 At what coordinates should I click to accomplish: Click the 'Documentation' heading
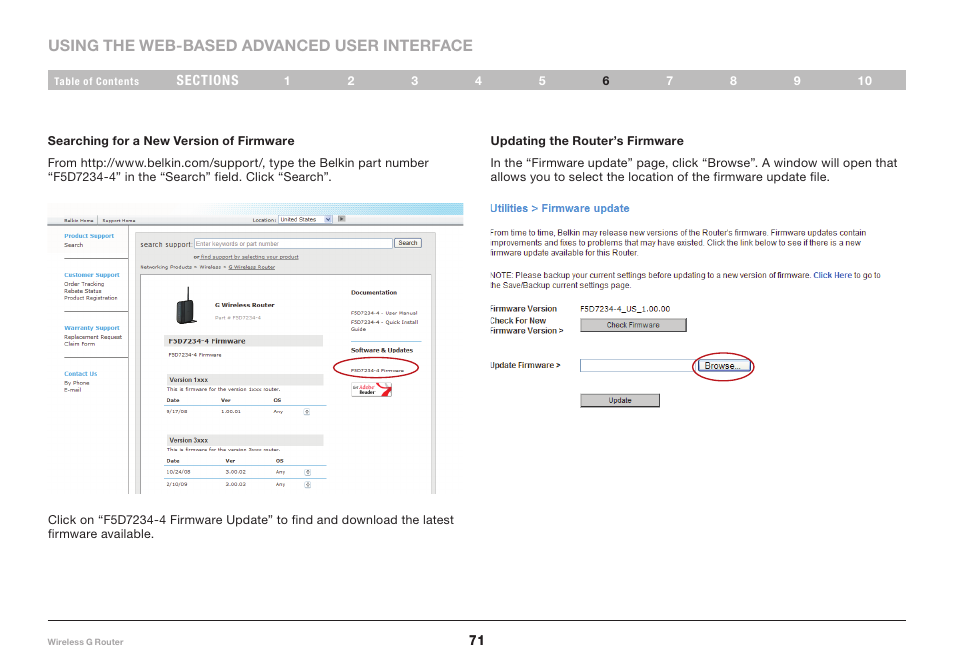coord(374,292)
